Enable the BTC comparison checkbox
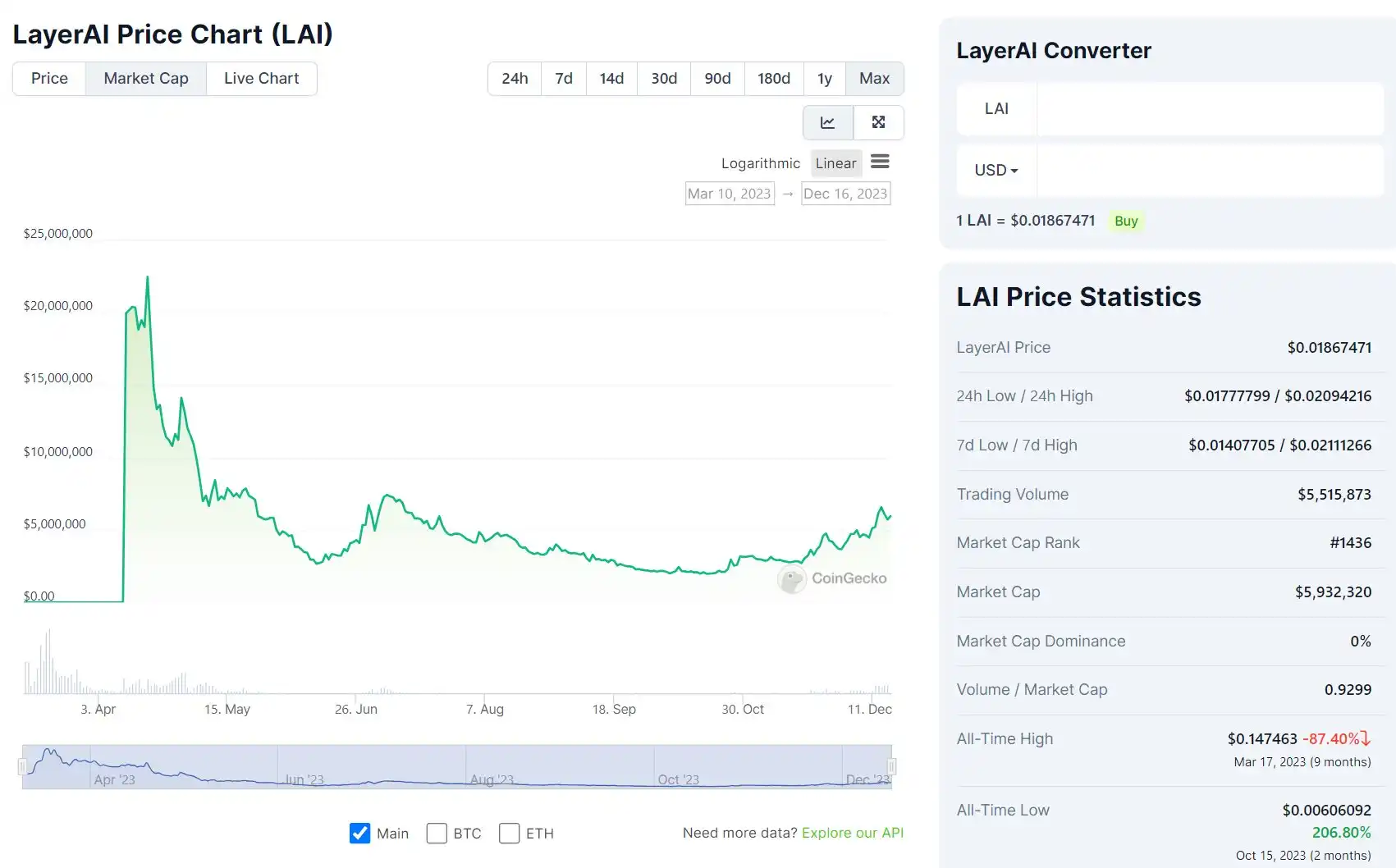 [x=437, y=834]
